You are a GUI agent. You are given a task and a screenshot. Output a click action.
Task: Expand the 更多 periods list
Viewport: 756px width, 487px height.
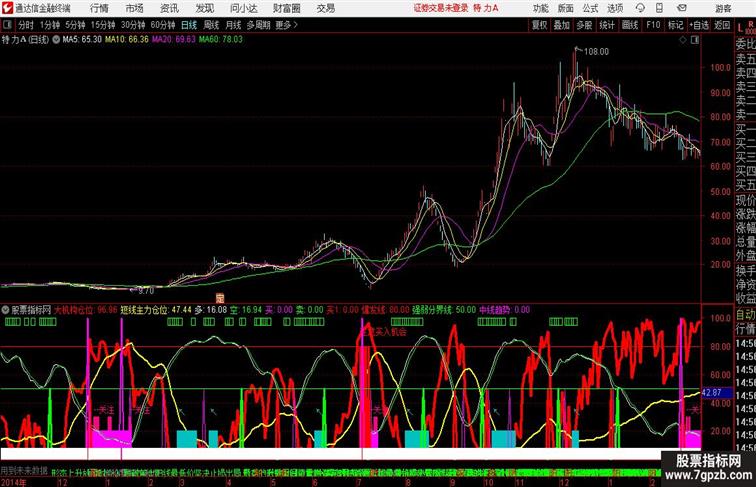tap(286, 25)
